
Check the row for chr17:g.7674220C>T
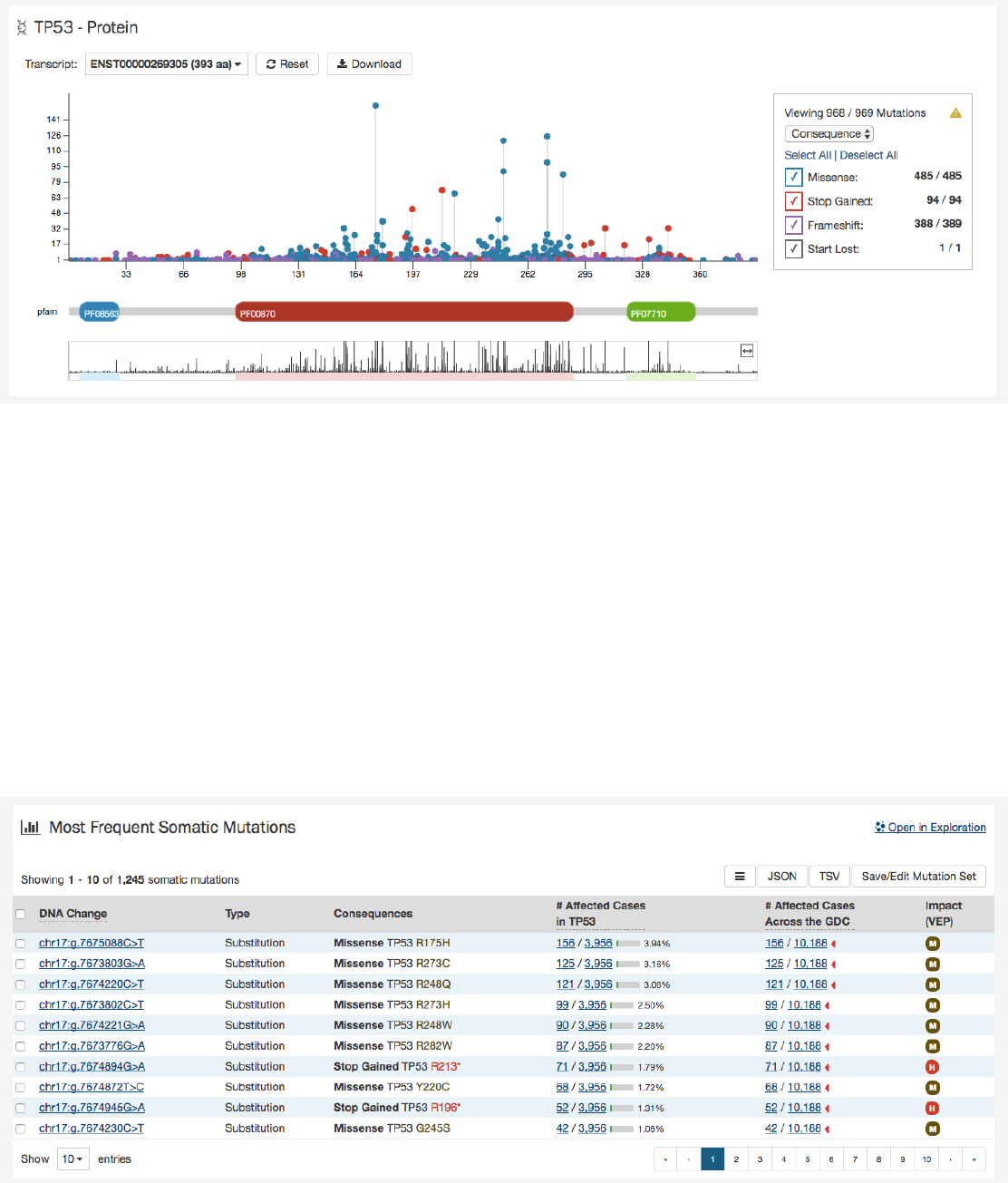point(20,984)
